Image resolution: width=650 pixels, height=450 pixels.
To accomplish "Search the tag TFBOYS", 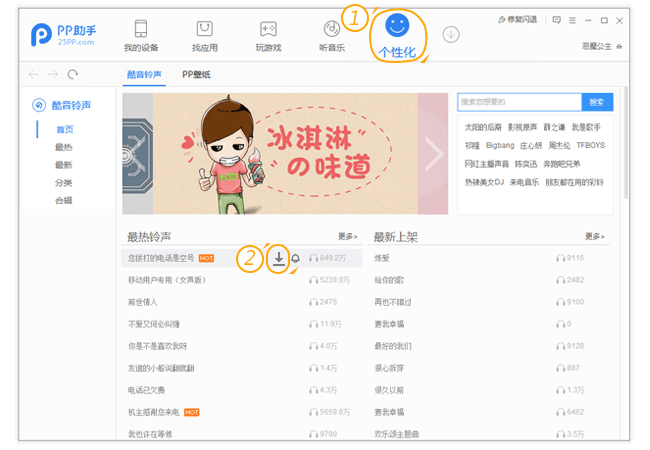I will (590, 145).
